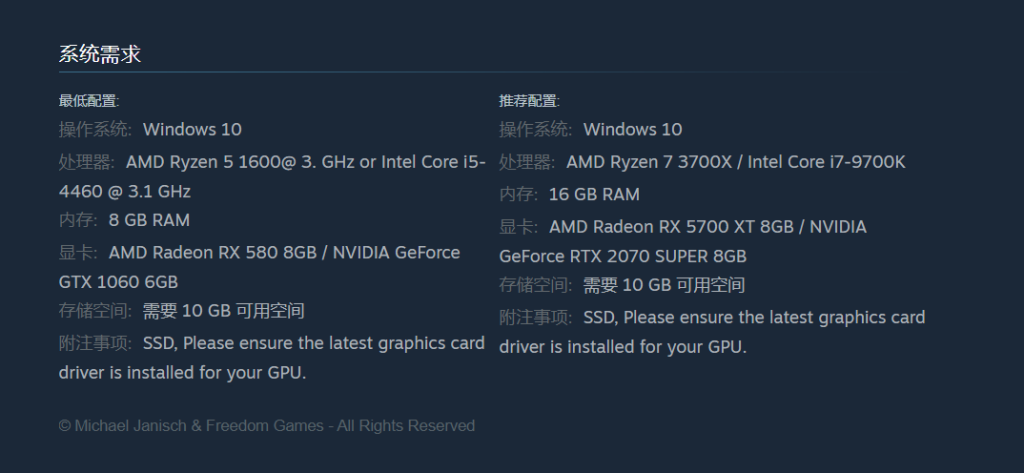Click the 4460 @ 3.1 GHz line
Image resolution: width=1024 pixels, height=473 pixels.
coord(125,191)
